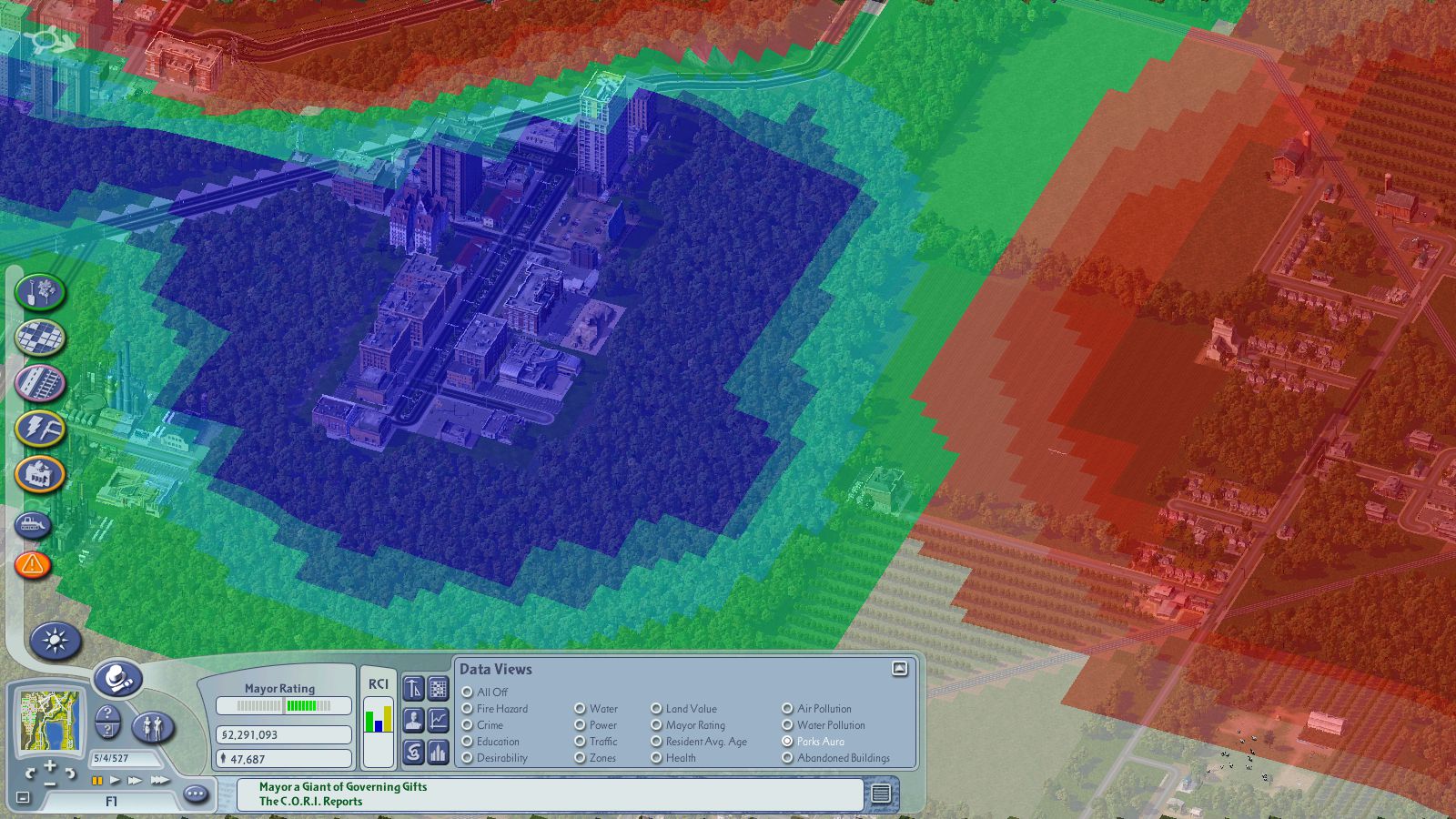Screen dimensions: 1456x819
Task: Click the lower route query button
Action: click(x=107, y=730)
